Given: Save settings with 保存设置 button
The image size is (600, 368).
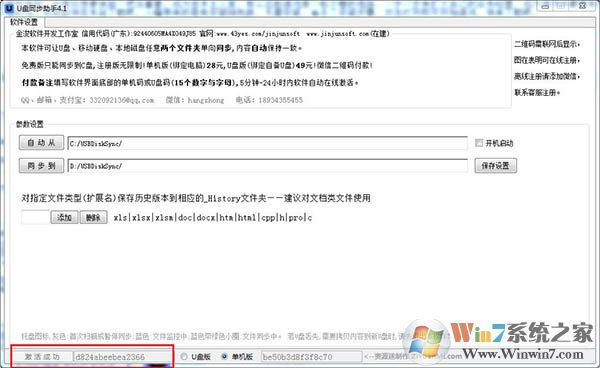Looking at the screenshot, I should coord(496,166).
